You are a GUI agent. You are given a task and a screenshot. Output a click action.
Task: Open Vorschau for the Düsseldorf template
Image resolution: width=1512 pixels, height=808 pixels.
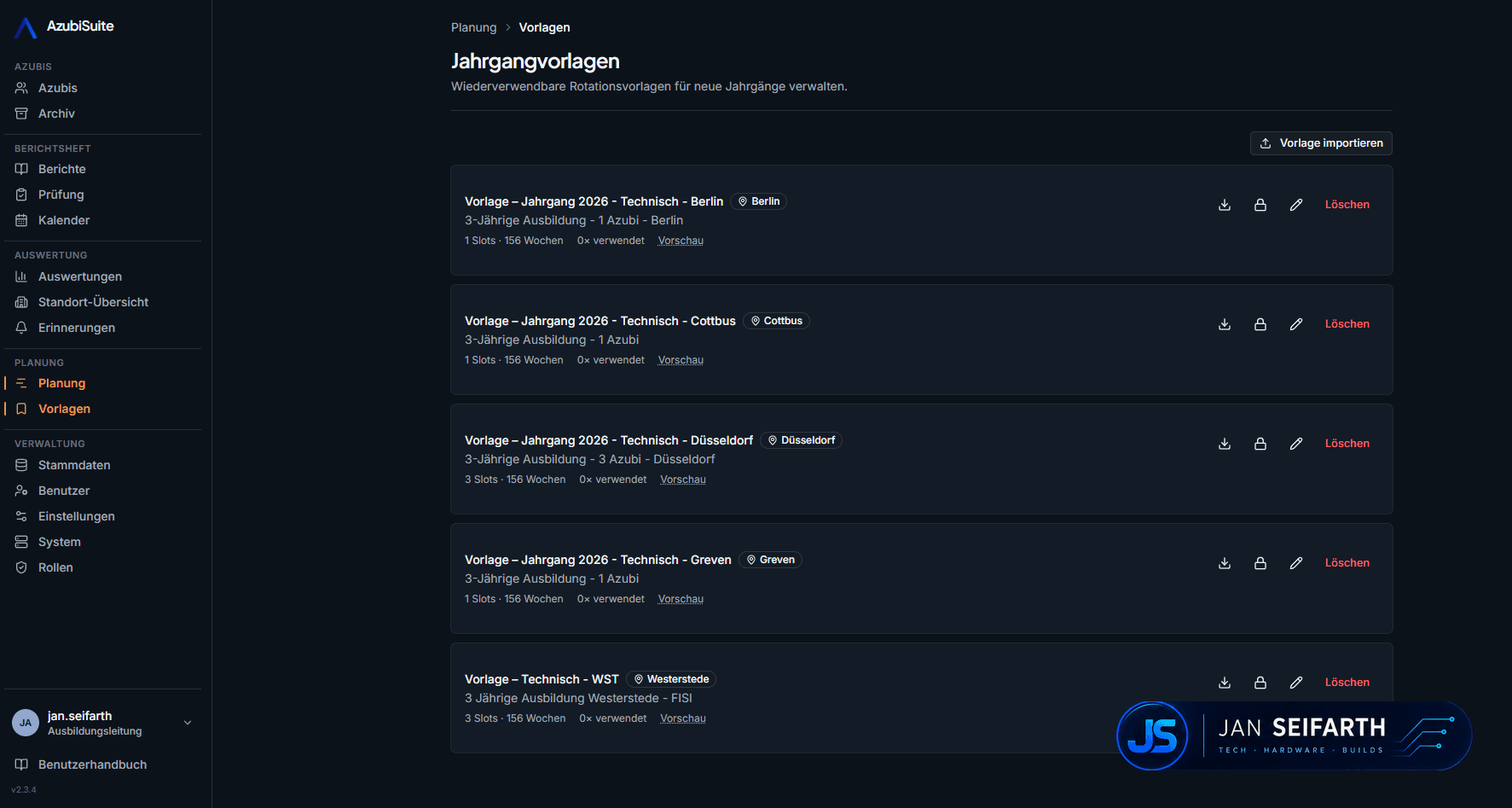(x=683, y=480)
